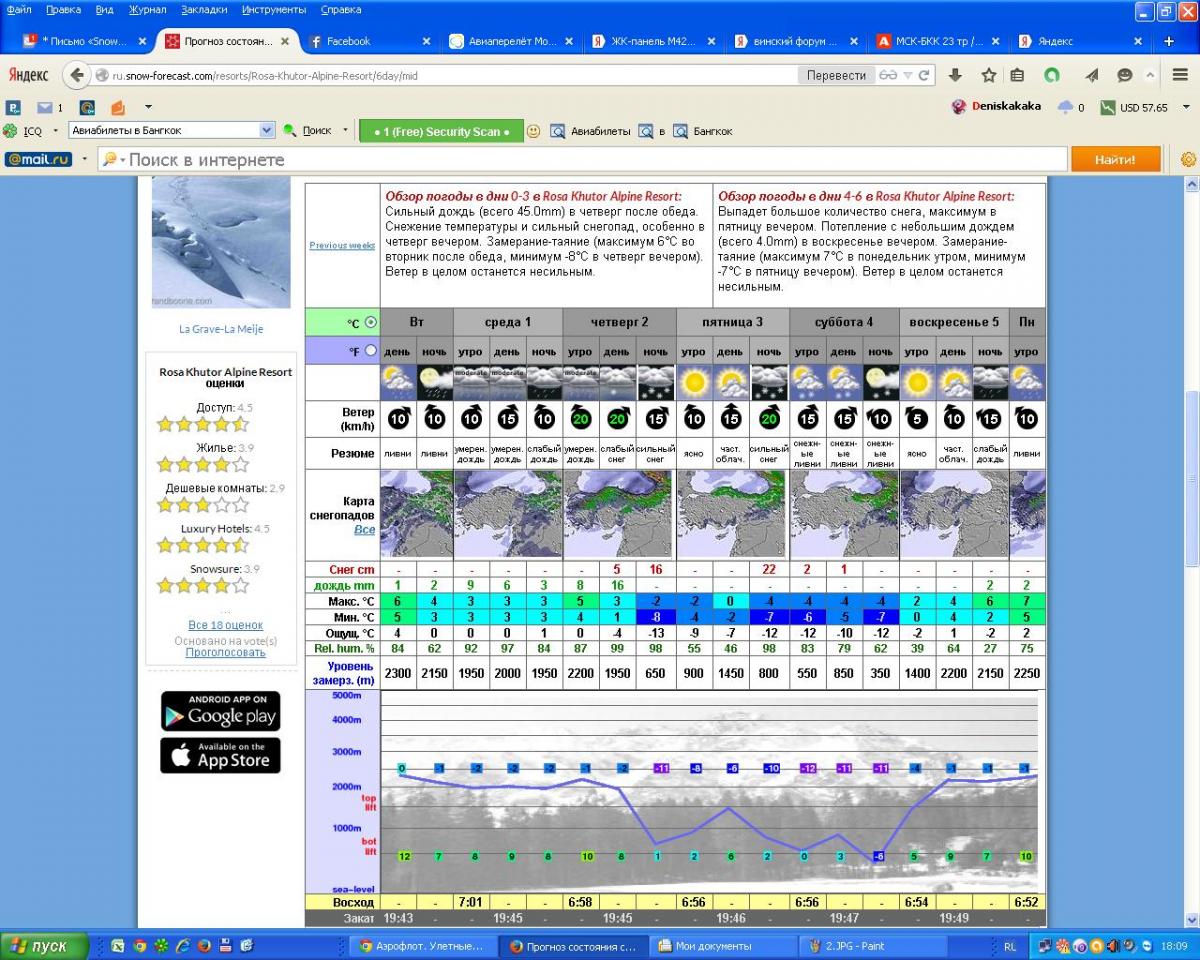This screenshot has height=960, width=1200.
Task: Open the La Grave-La Meije link
Action: (221, 329)
